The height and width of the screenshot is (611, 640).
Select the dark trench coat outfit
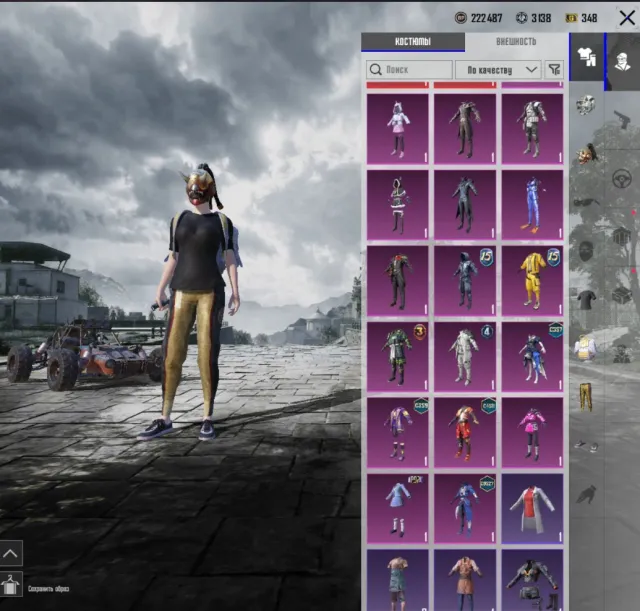click(465, 205)
